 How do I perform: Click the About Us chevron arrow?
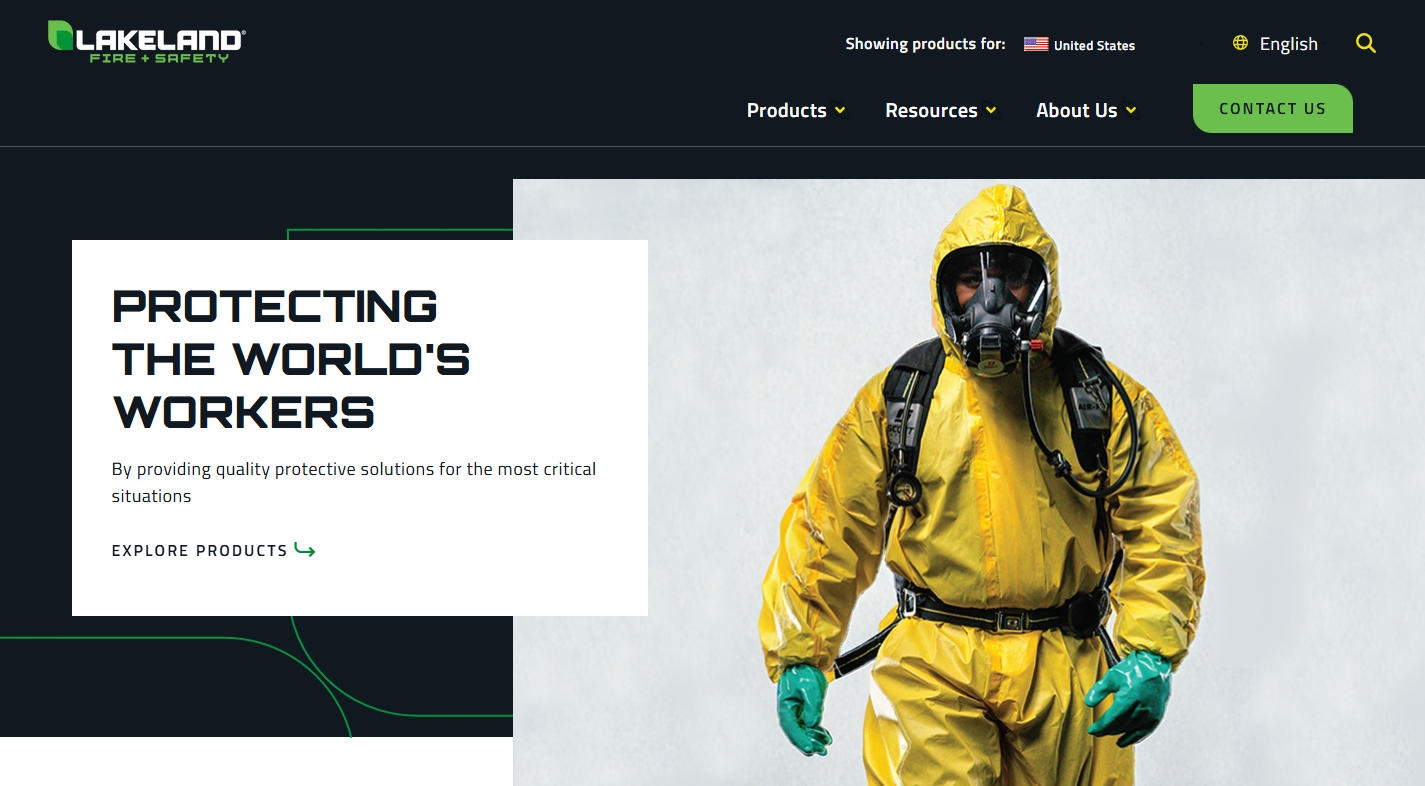click(x=1131, y=111)
